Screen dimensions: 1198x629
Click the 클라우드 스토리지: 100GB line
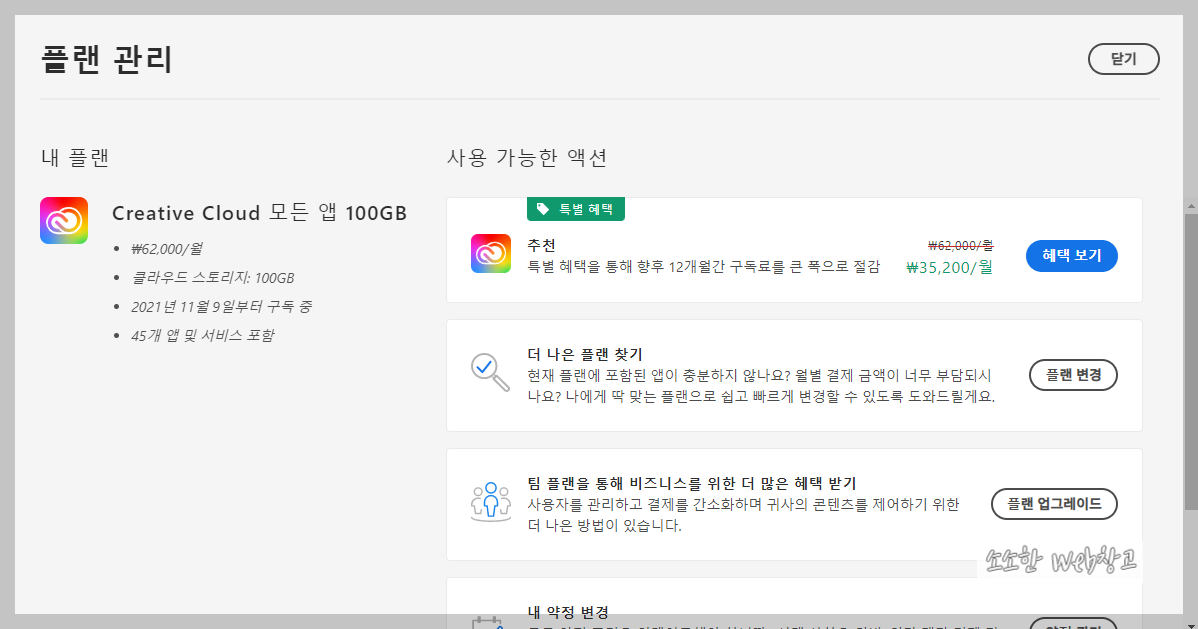click(212, 277)
